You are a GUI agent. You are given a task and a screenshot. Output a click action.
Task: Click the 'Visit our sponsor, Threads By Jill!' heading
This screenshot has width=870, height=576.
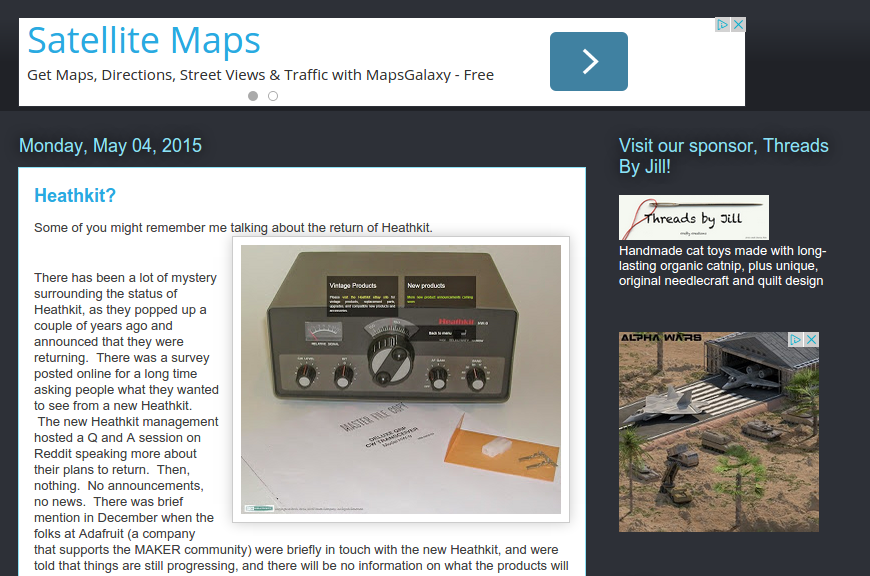[724, 156]
